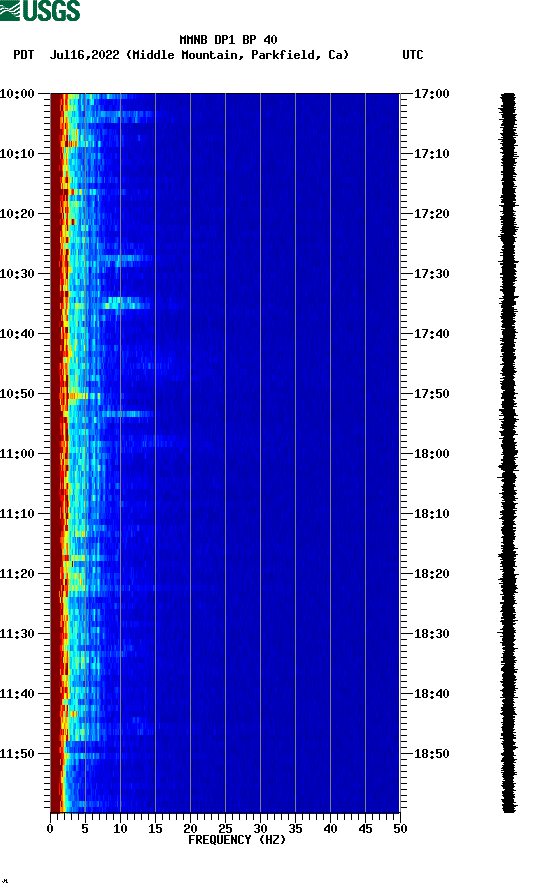
Task: Click the PDT timezone label
Action: point(24,55)
